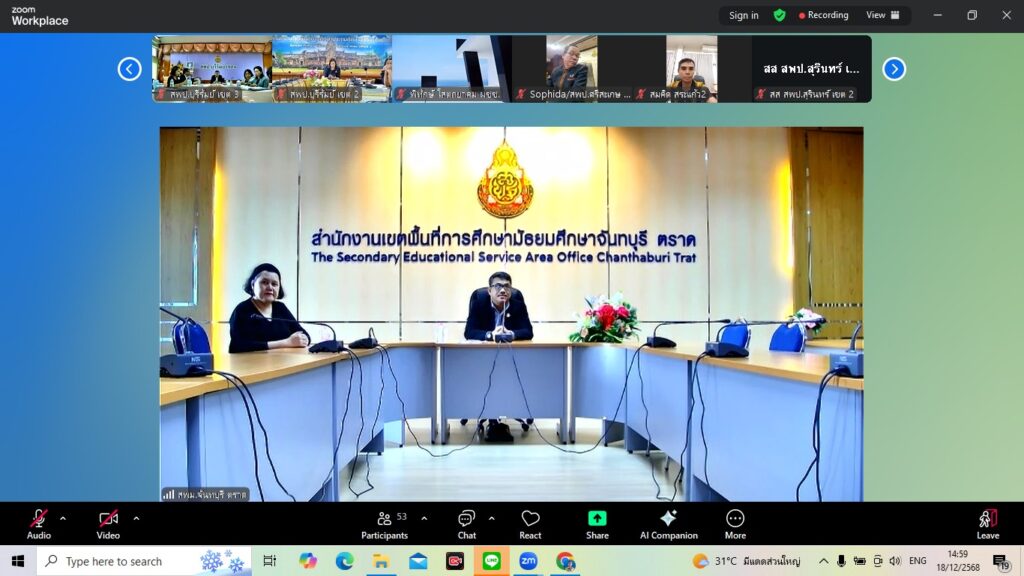
Task: Select the Sophida participant video thumbnail
Action: click(571, 68)
